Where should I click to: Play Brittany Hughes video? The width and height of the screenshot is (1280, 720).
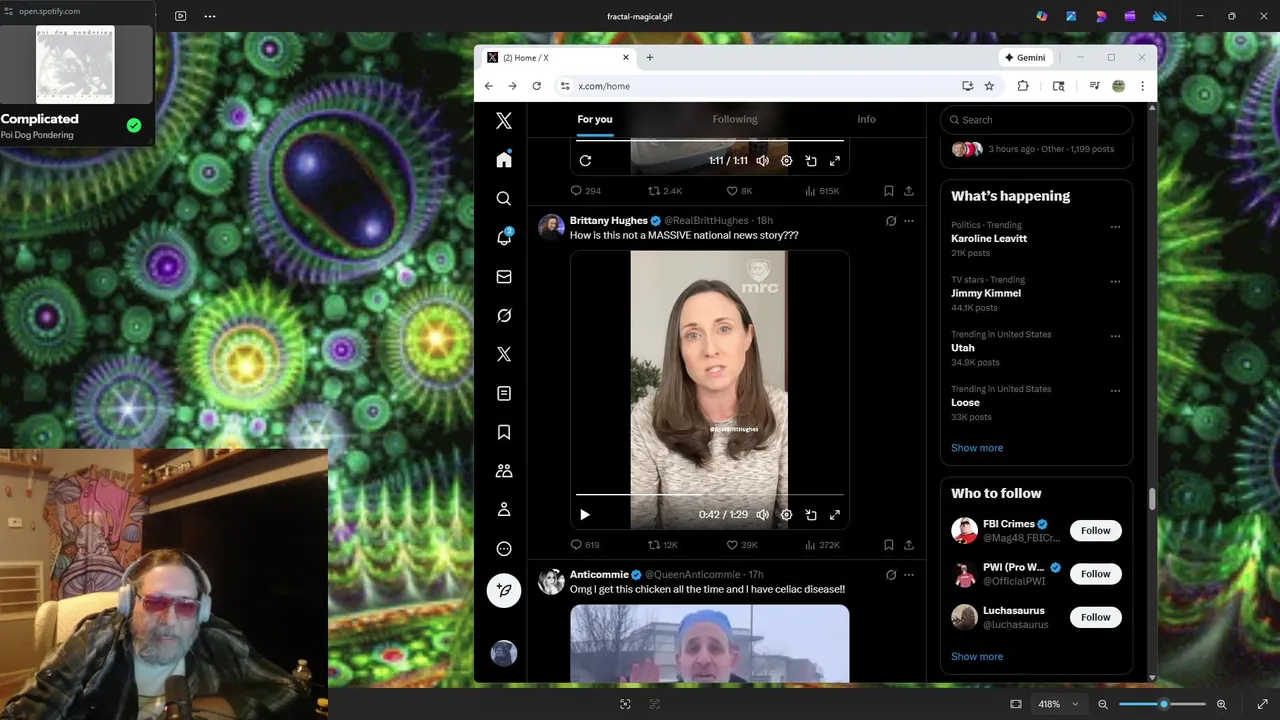coord(585,515)
